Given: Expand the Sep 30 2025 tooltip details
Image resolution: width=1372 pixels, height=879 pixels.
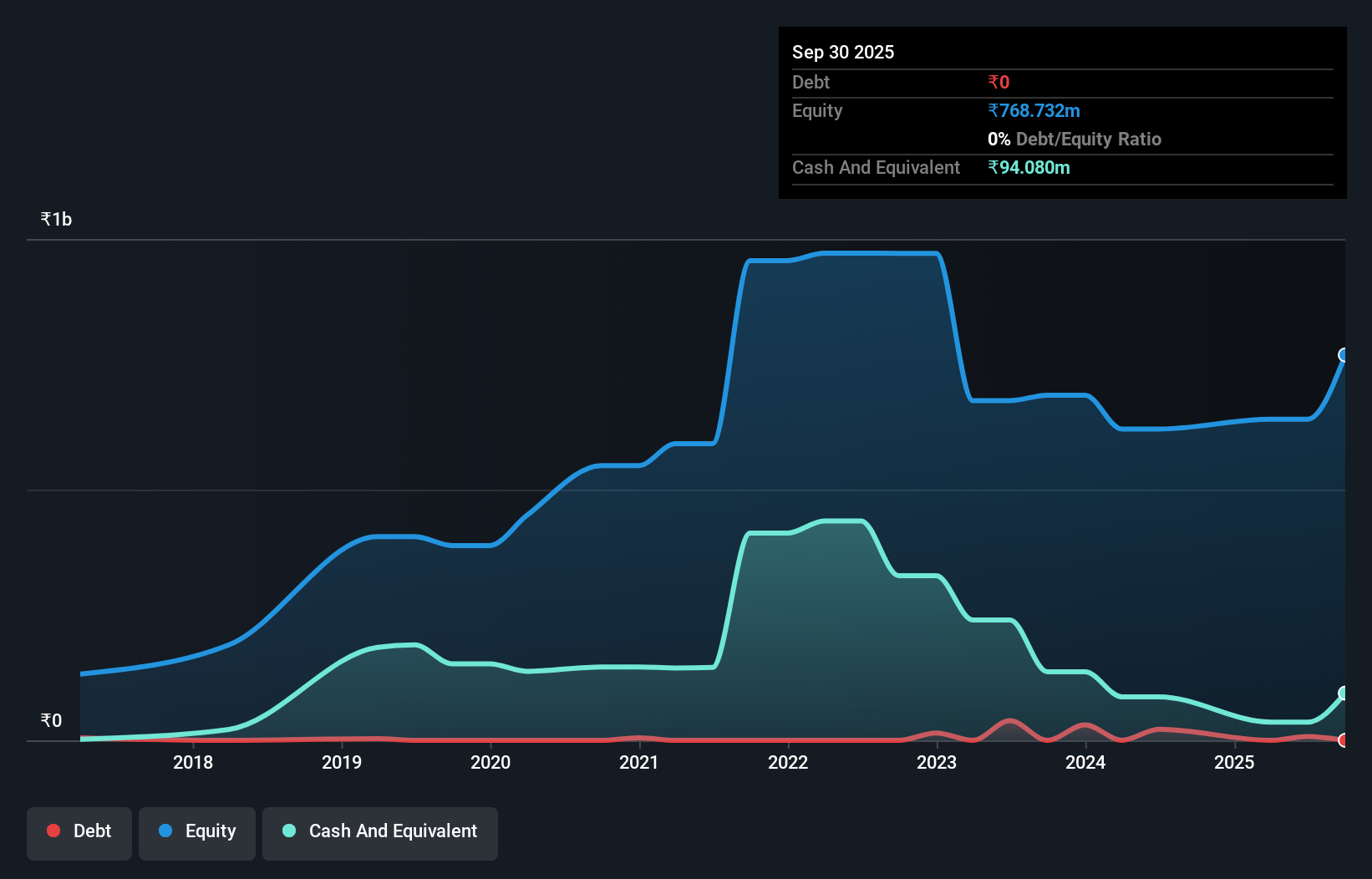Looking at the screenshot, I should (843, 52).
